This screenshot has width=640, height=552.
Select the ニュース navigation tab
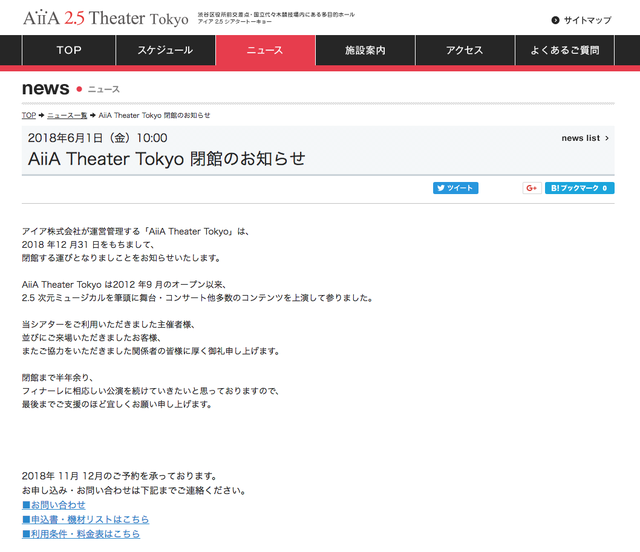265,50
